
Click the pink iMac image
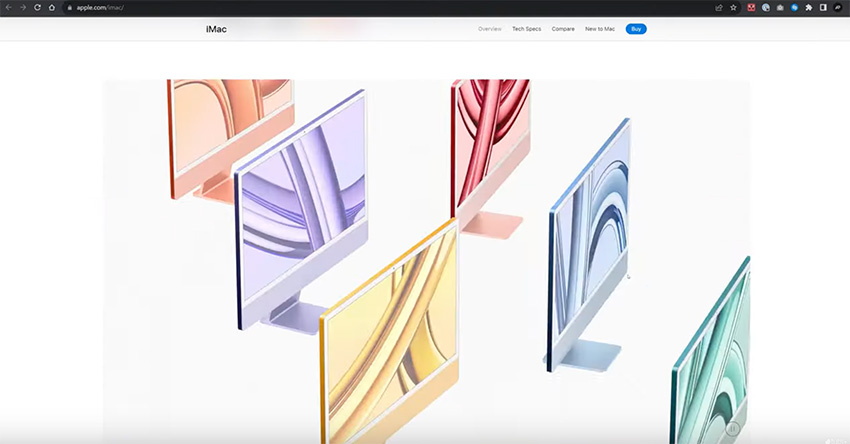point(491,157)
